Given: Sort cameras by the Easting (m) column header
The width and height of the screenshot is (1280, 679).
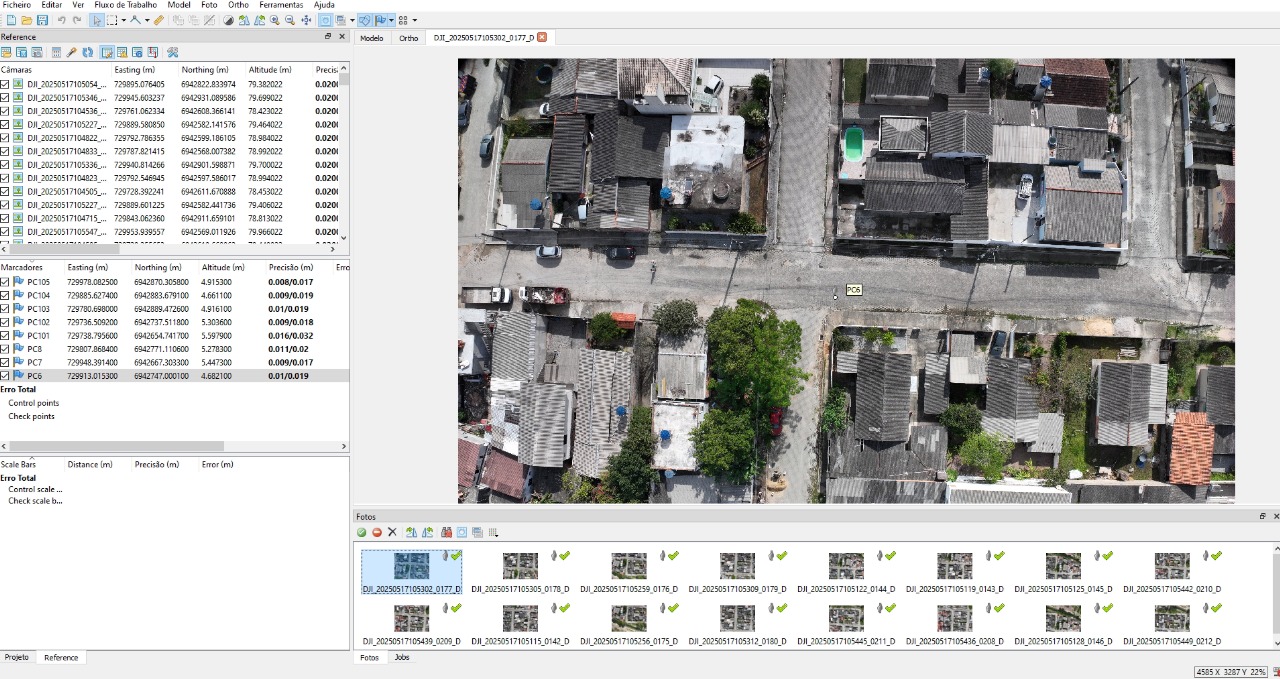Looking at the screenshot, I should click(x=134, y=70).
